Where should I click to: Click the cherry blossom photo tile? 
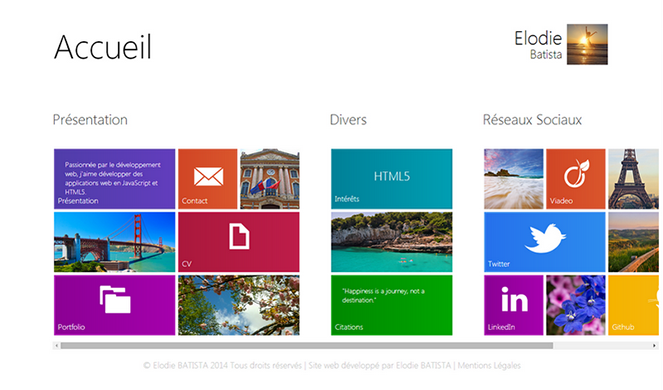point(238,305)
